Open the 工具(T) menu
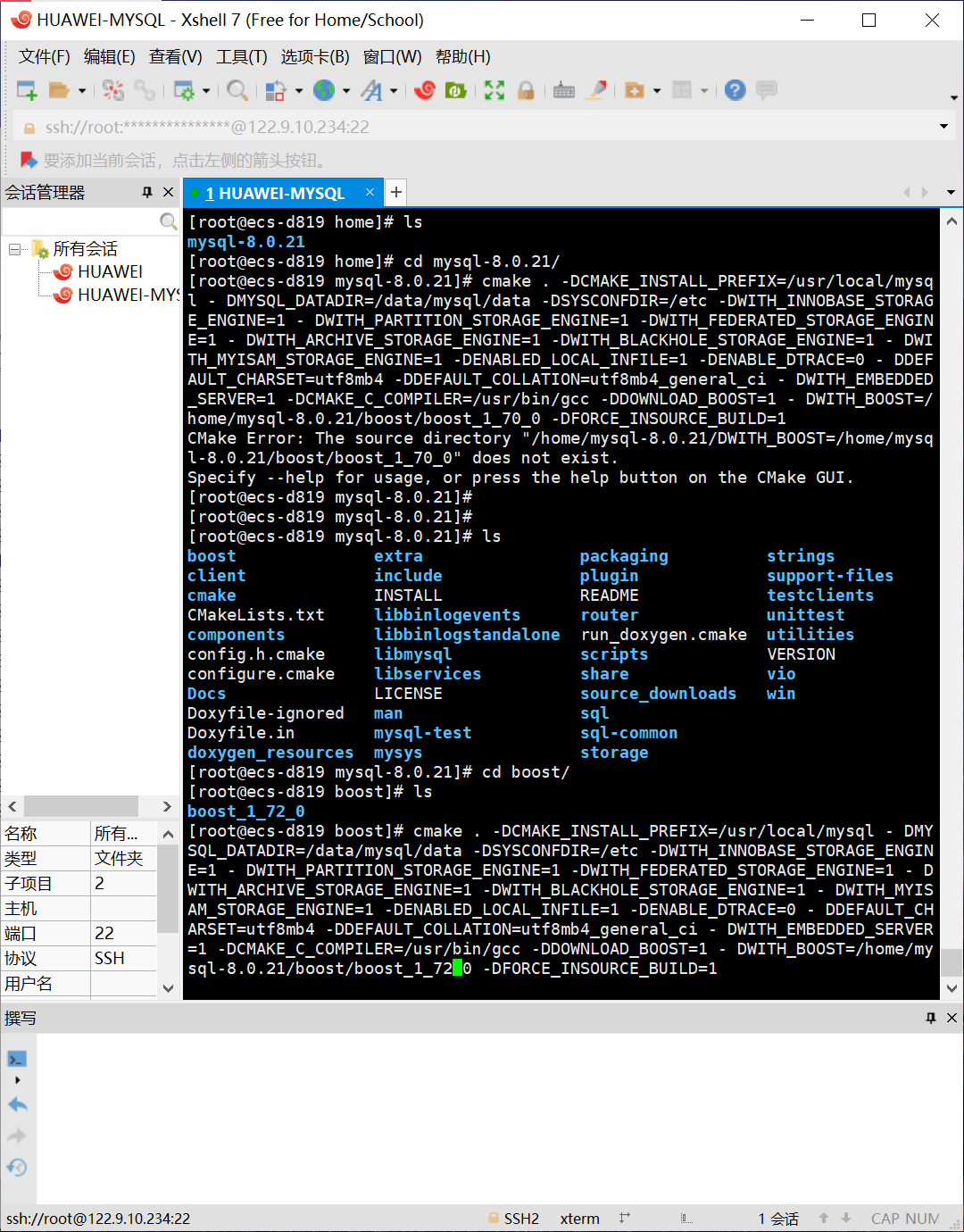 [x=242, y=57]
